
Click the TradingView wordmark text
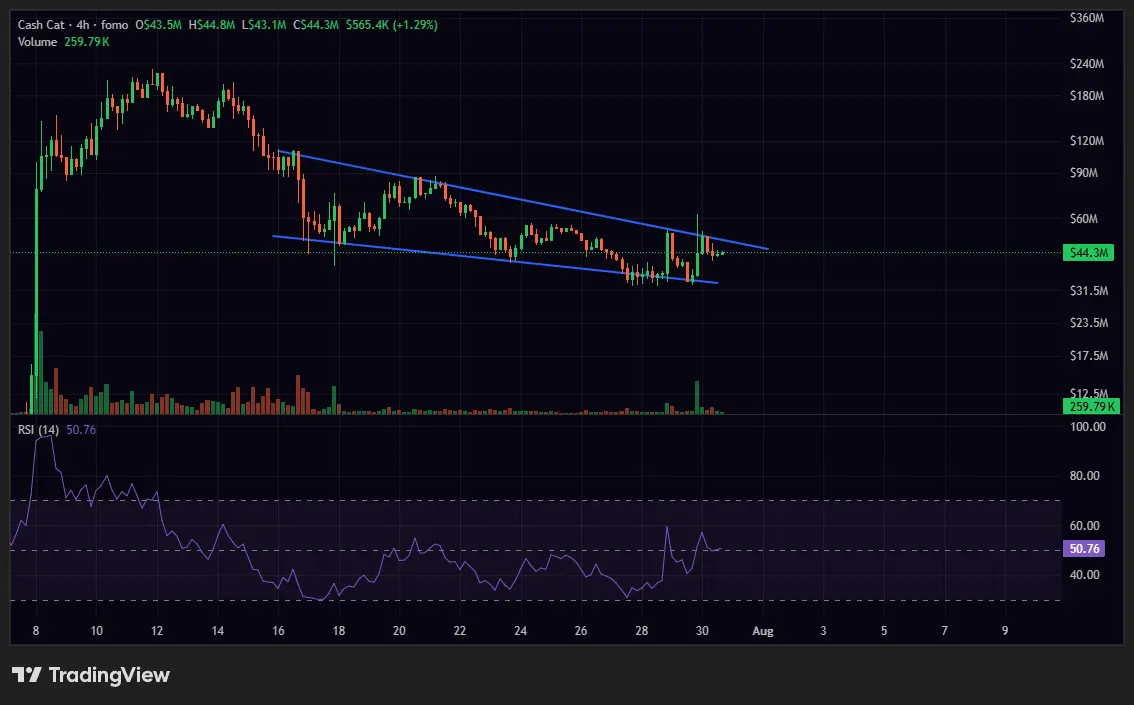(x=109, y=675)
